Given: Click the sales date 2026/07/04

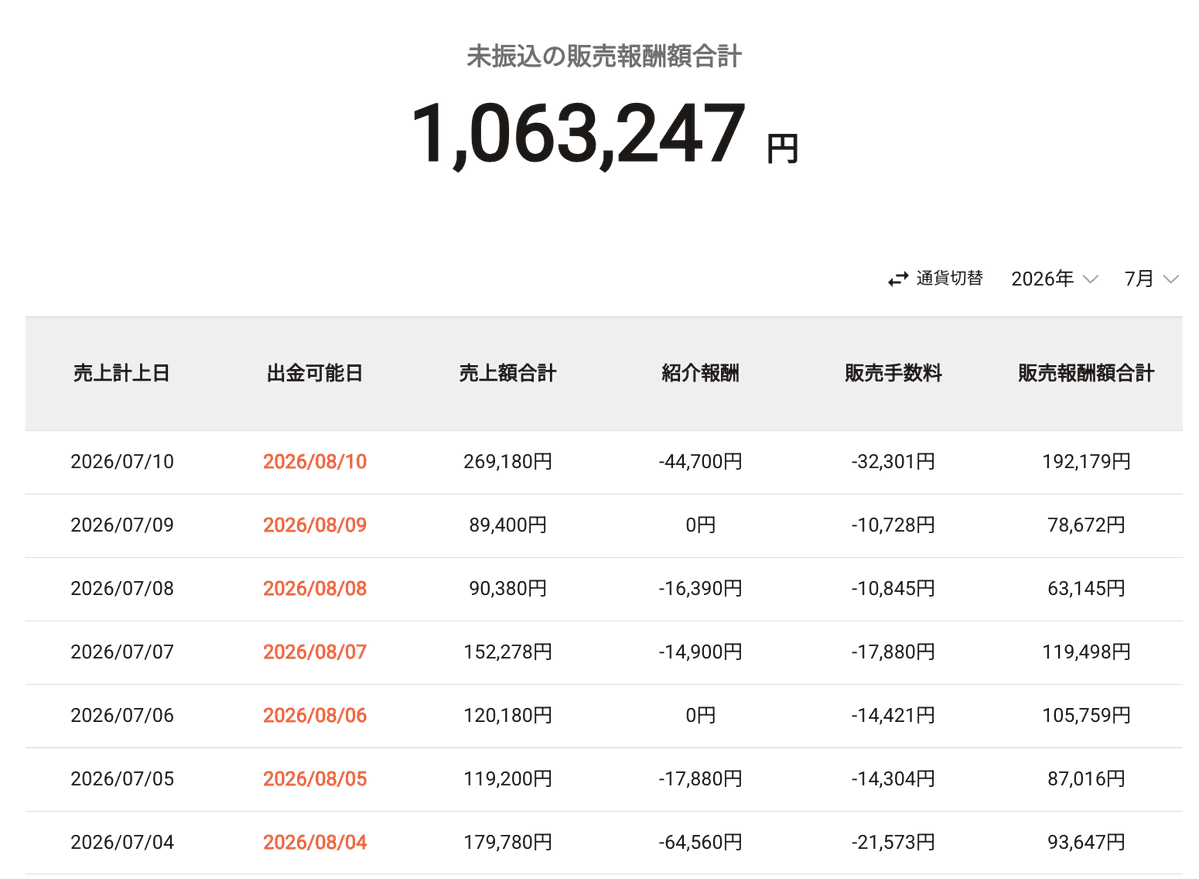Looking at the screenshot, I should point(122,842).
